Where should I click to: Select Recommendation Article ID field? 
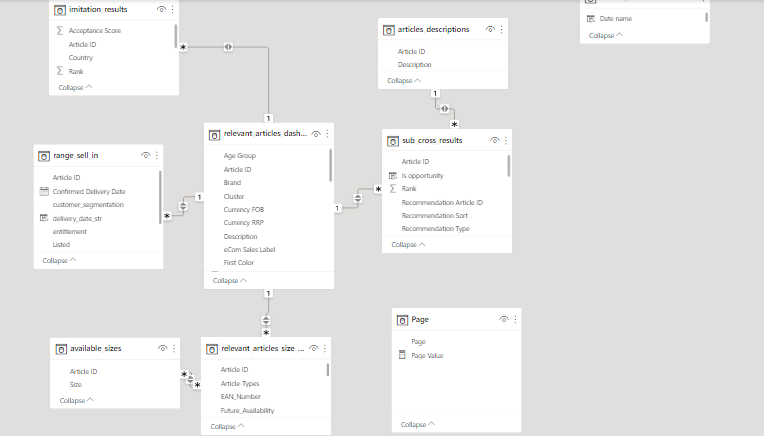click(x=442, y=203)
